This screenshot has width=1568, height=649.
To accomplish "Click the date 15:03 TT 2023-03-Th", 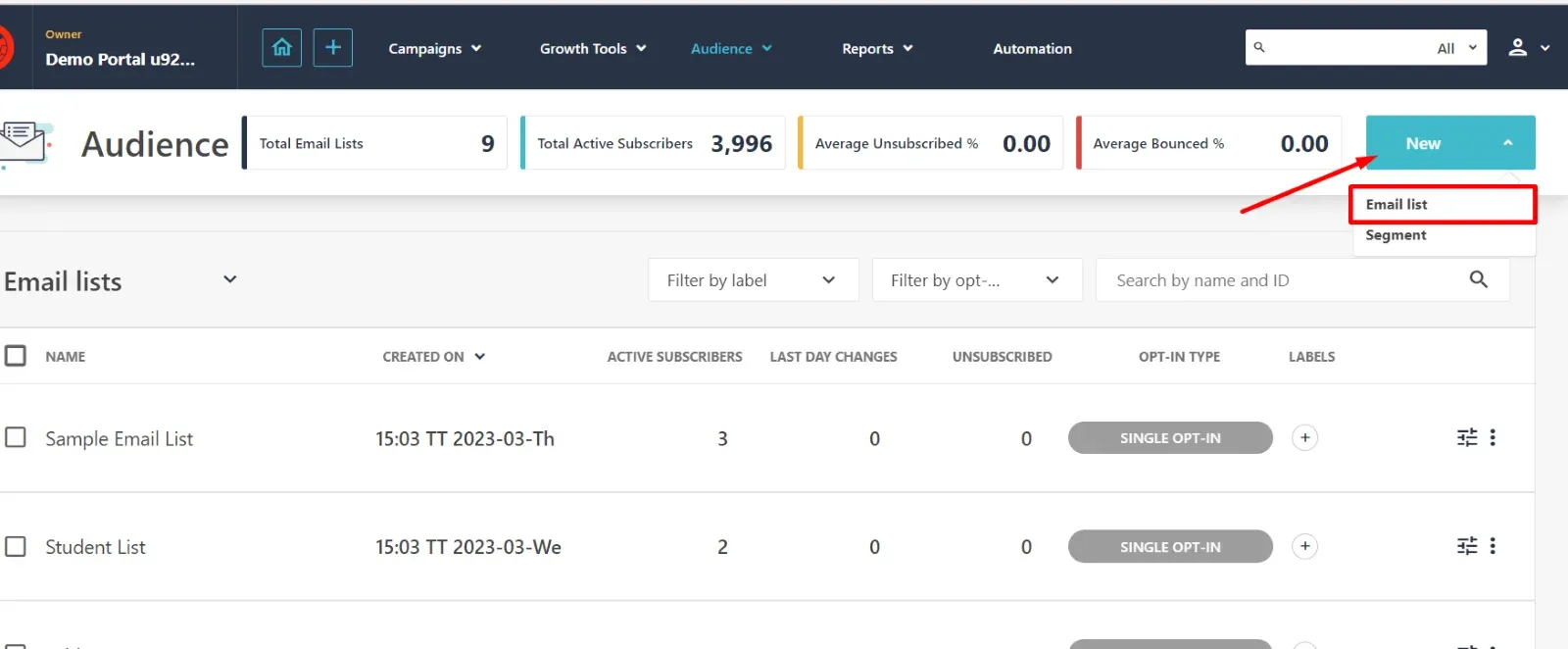I will click(465, 438).
